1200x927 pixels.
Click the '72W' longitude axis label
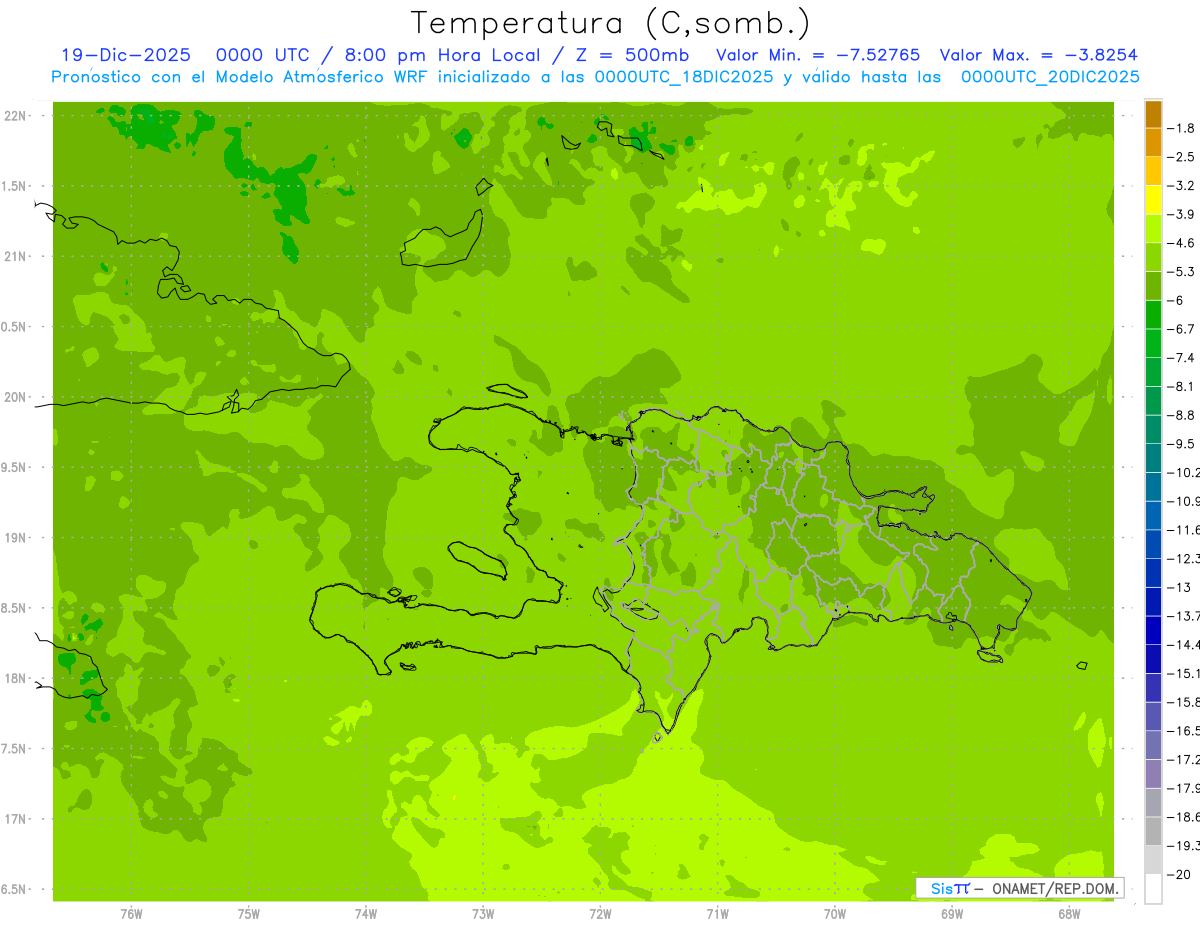pos(600,913)
